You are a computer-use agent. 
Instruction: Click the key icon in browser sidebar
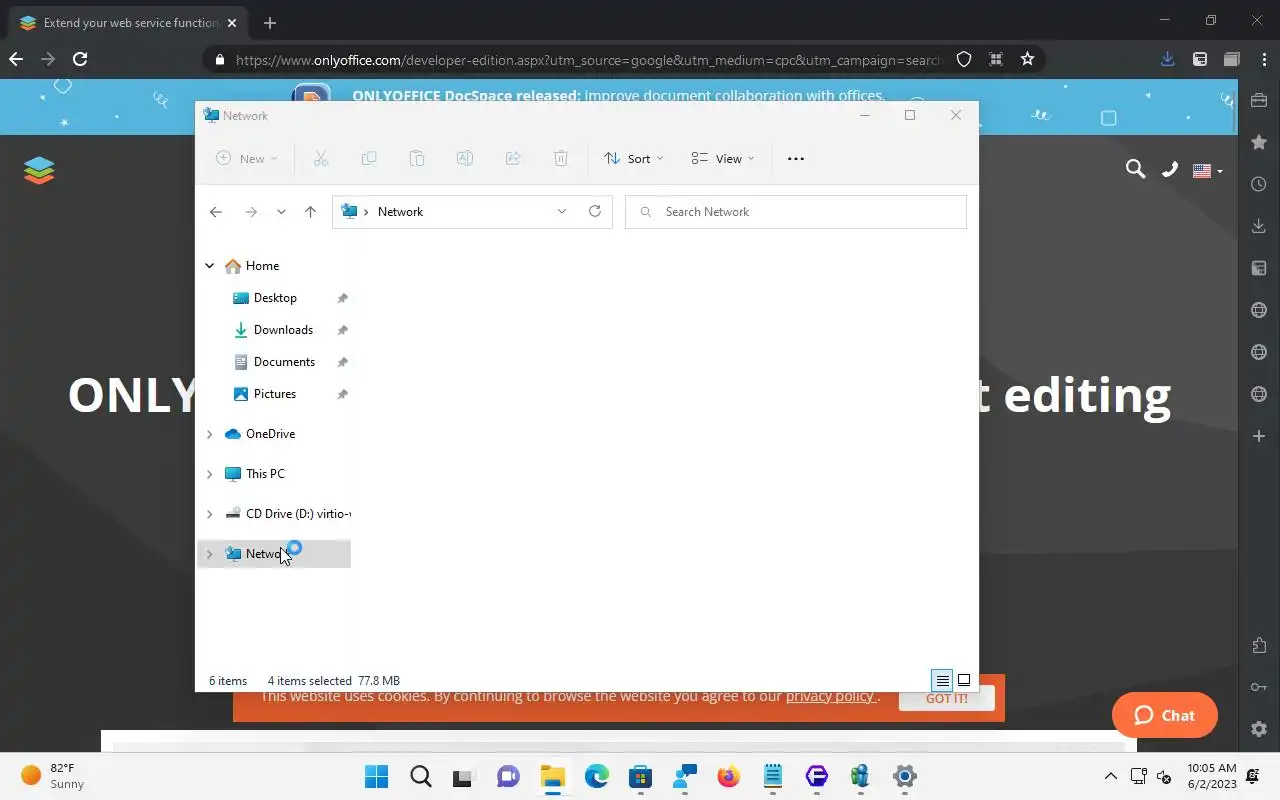1259,687
